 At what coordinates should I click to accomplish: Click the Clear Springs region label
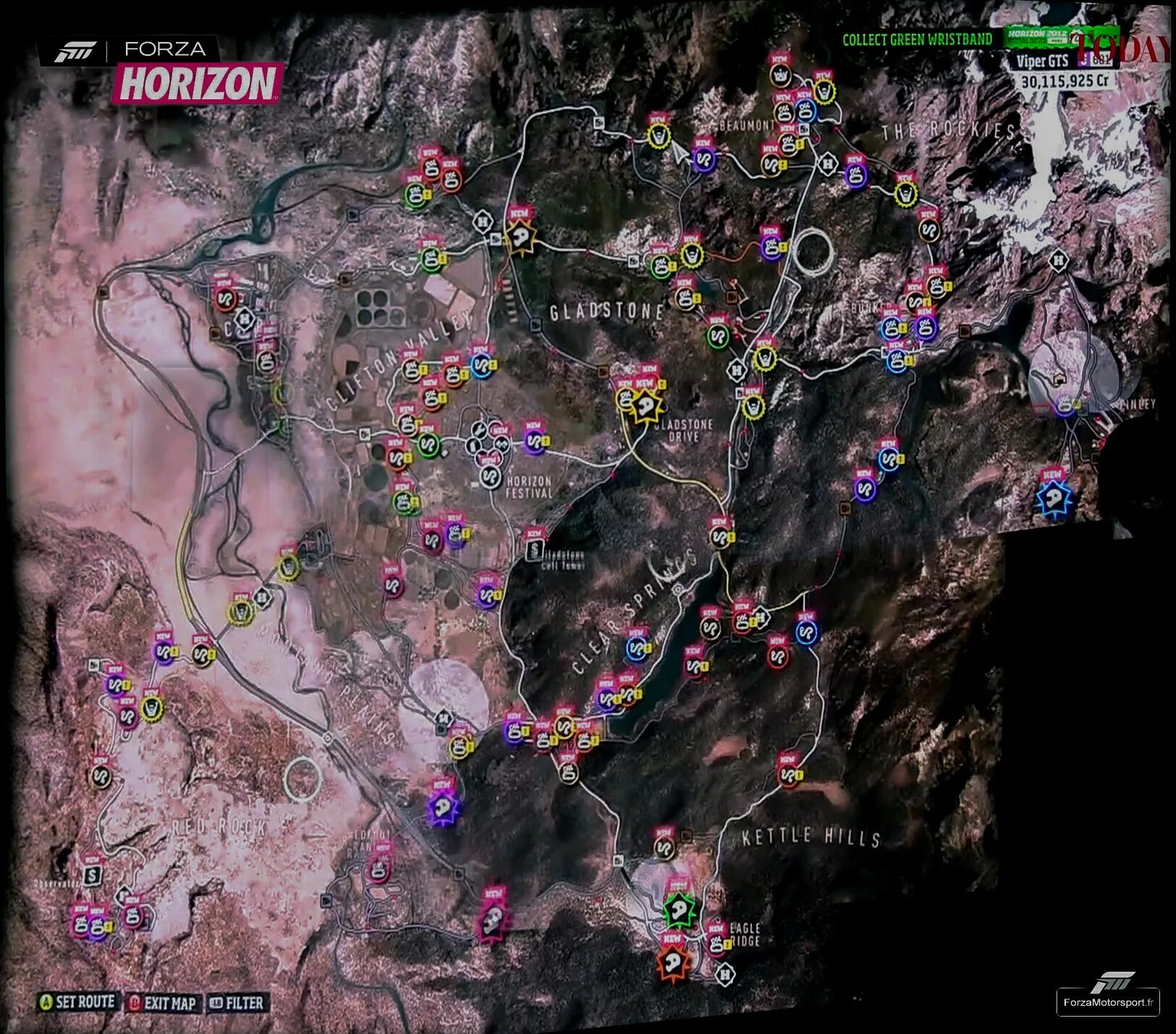coord(635,613)
